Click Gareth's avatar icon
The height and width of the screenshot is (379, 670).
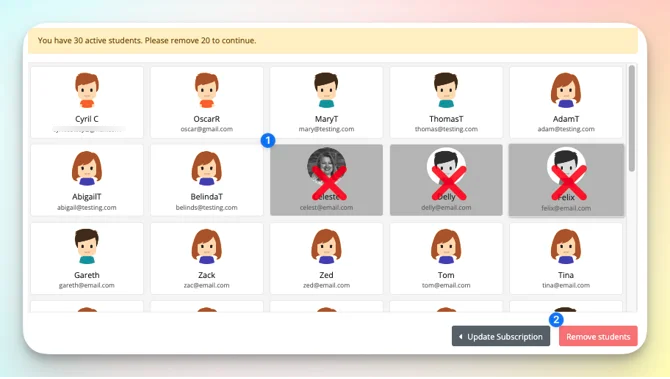click(87, 247)
